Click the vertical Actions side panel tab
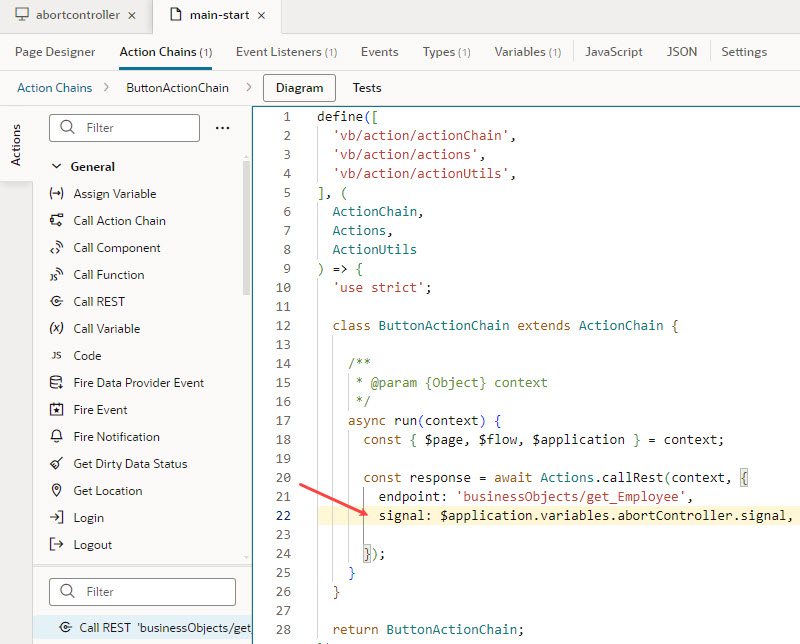 click(16, 144)
